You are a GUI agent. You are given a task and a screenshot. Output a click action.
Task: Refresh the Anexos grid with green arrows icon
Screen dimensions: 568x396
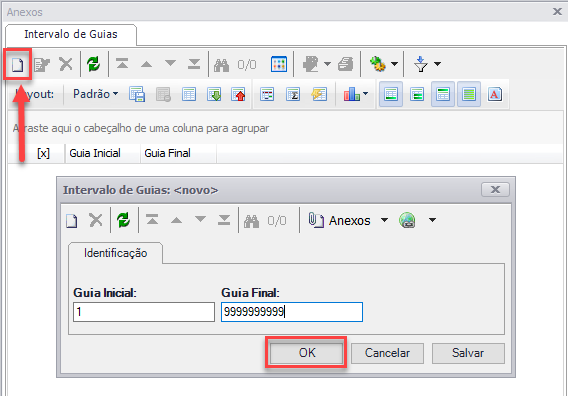[93, 64]
